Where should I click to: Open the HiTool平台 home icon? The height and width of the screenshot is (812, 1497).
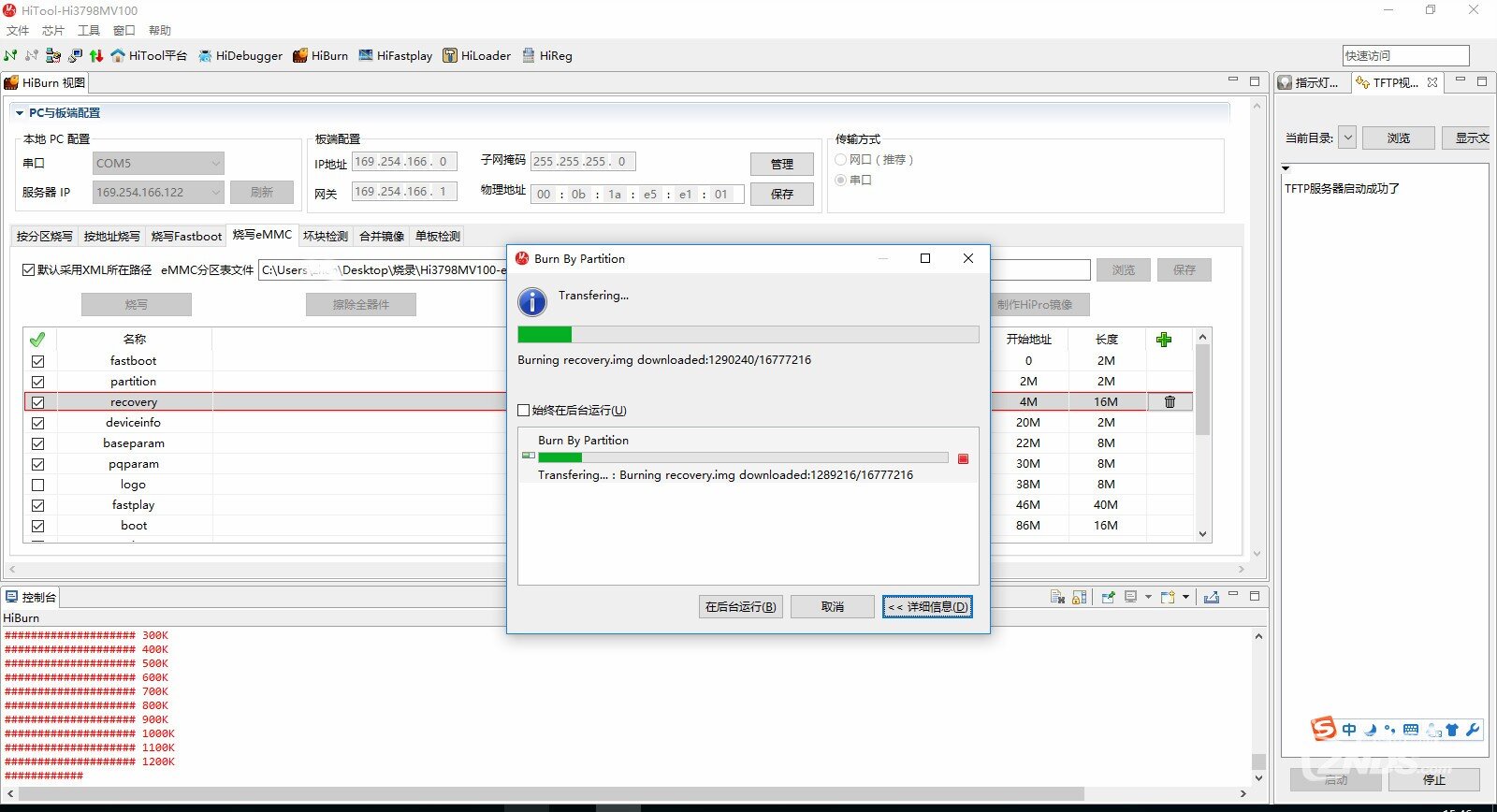[149, 55]
